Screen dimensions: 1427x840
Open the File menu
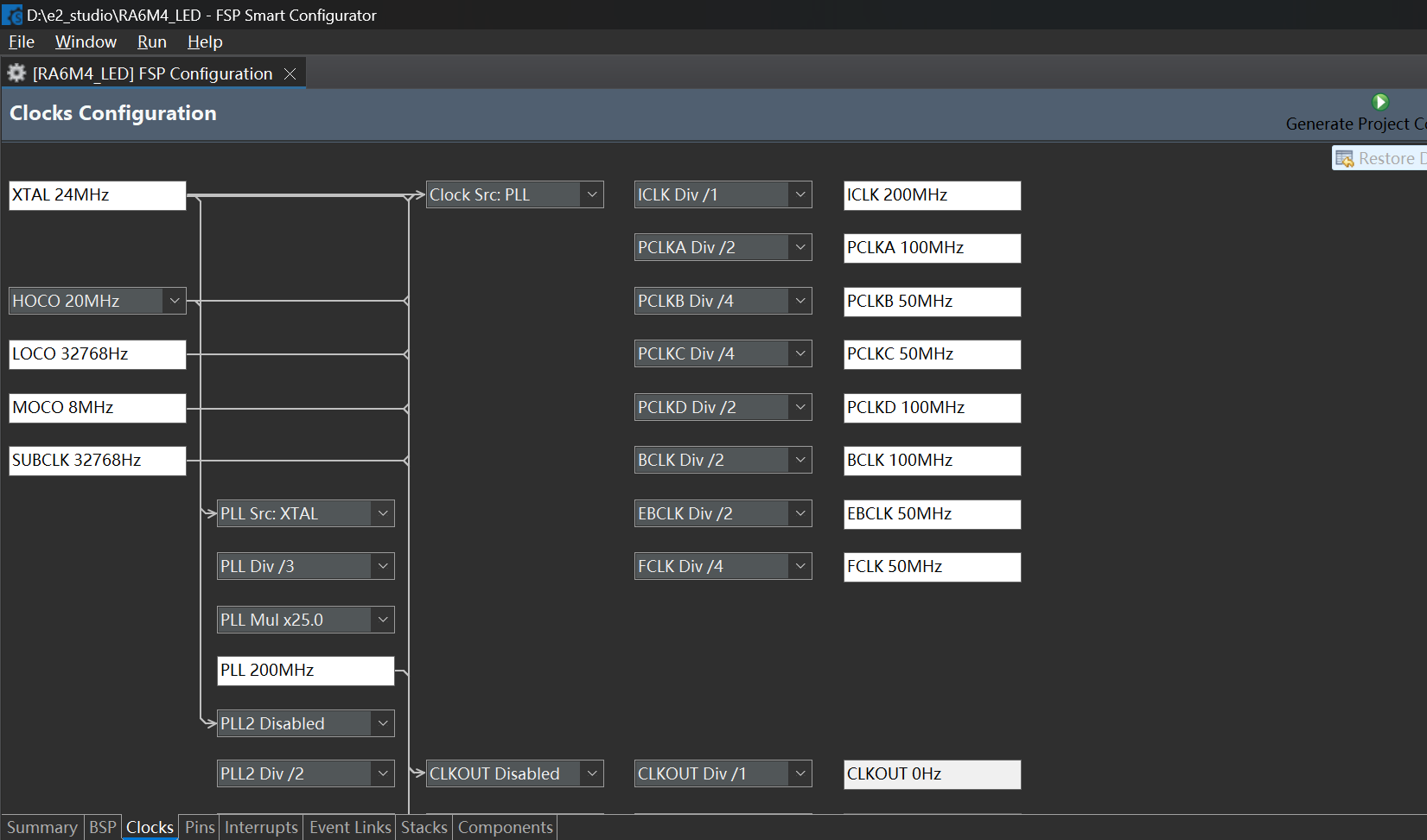point(22,41)
